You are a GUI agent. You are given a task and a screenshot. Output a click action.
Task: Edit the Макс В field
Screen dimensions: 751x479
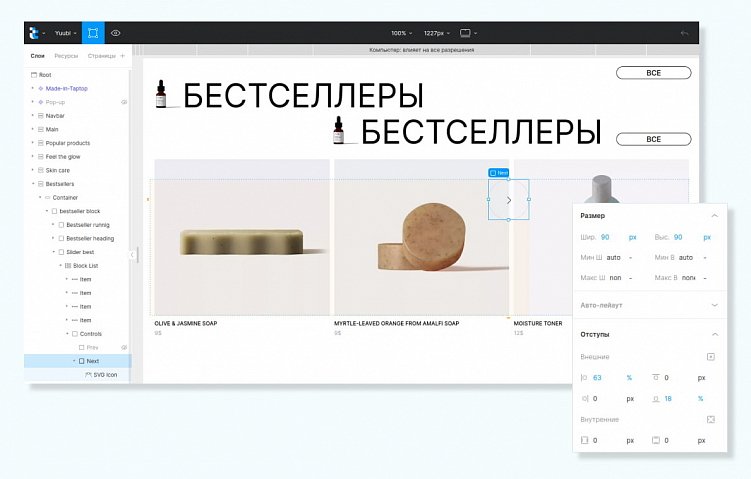(689, 278)
